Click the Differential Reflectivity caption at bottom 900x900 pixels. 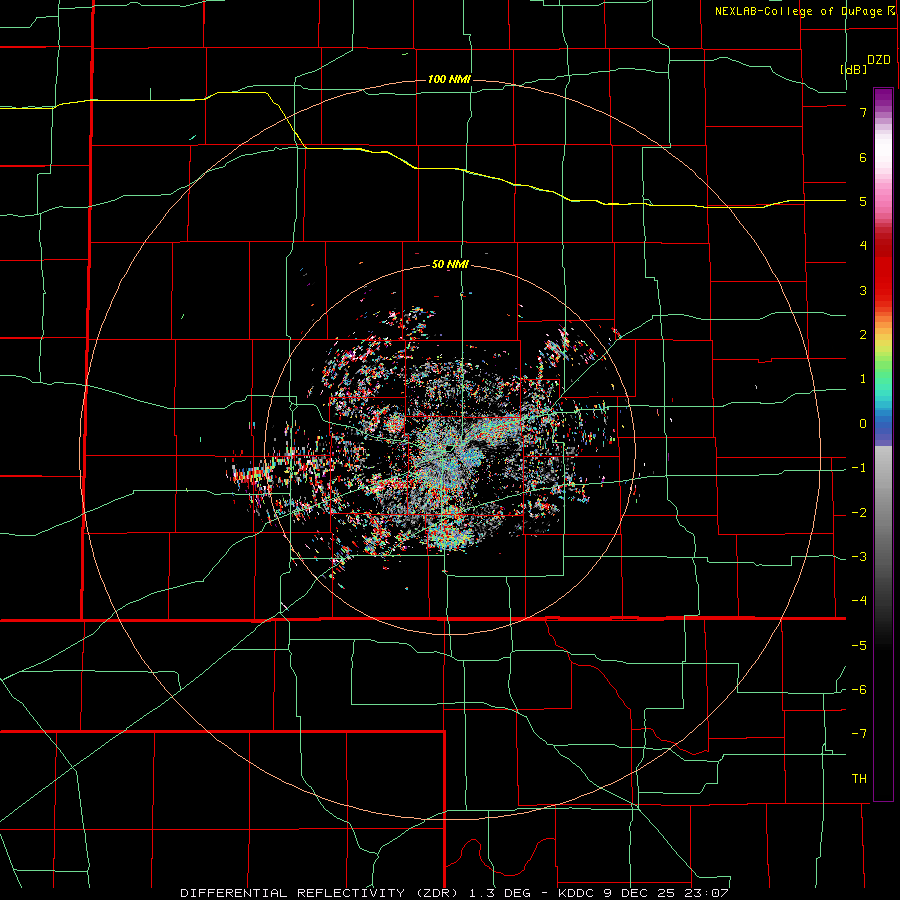(x=455, y=893)
